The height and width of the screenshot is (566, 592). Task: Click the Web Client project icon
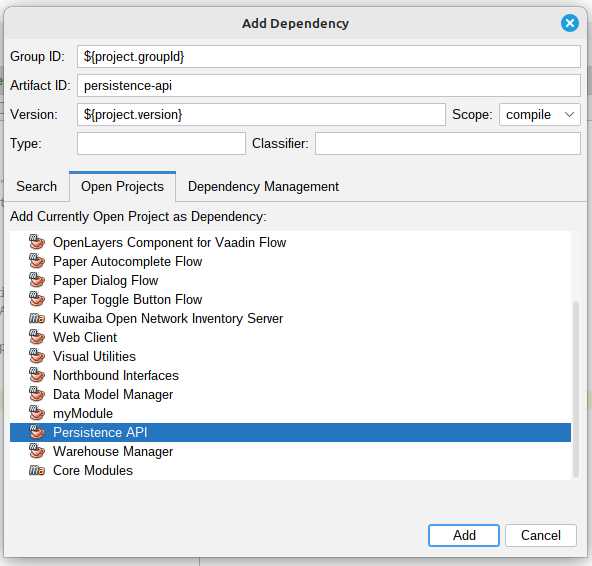tap(37, 337)
